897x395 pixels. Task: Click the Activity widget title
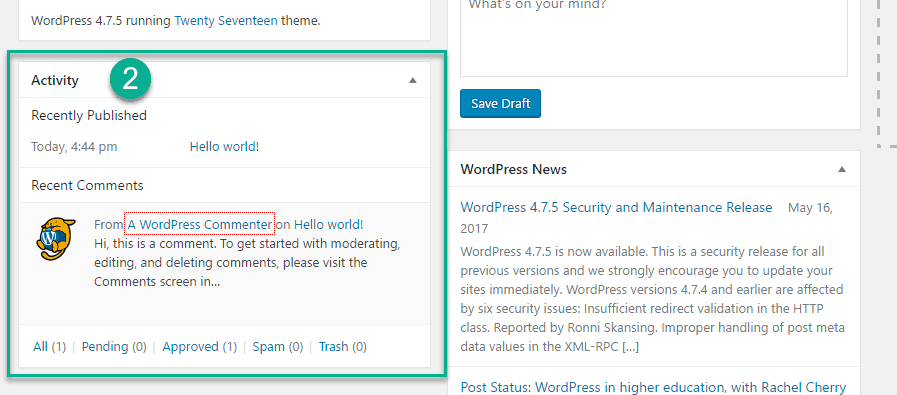55,81
